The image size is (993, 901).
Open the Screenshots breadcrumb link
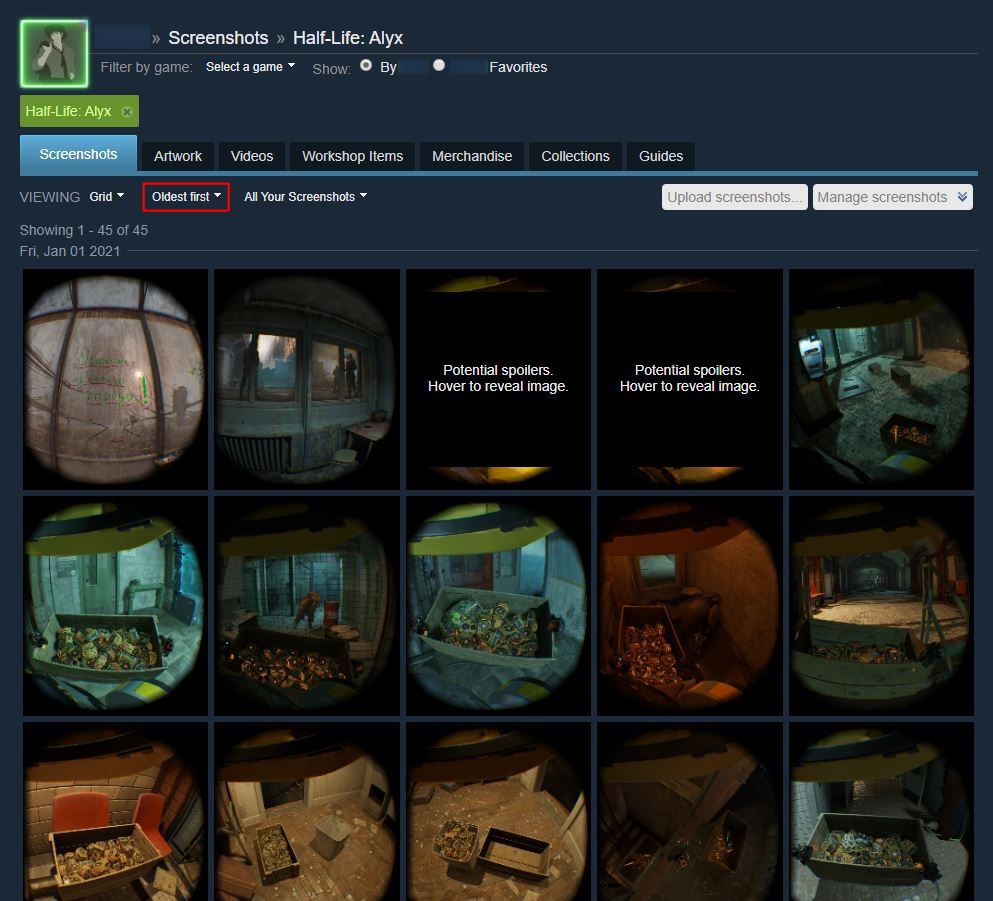point(218,38)
